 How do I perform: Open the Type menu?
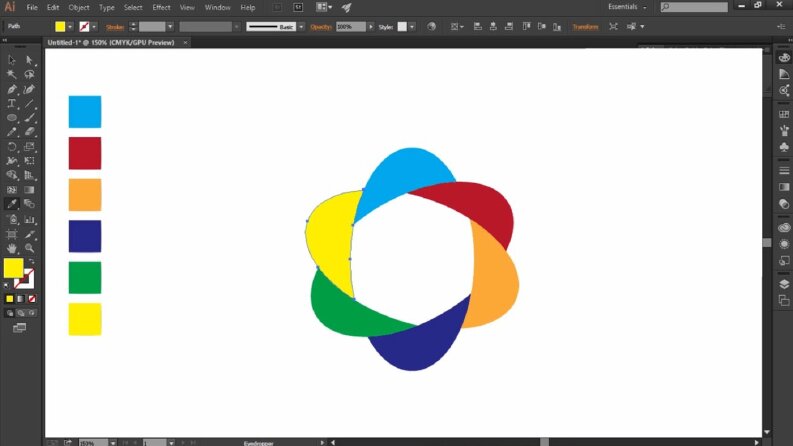[106, 8]
